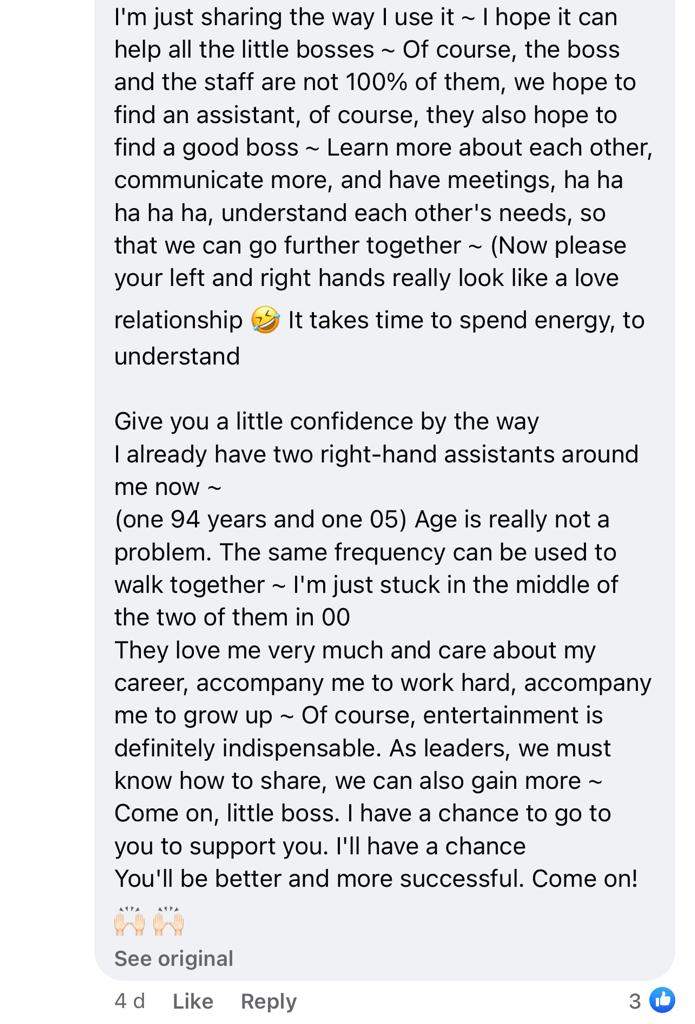The width and height of the screenshot is (695, 1024).
Task: Click the phrase 'the two of them in 00'
Action: (232, 617)
